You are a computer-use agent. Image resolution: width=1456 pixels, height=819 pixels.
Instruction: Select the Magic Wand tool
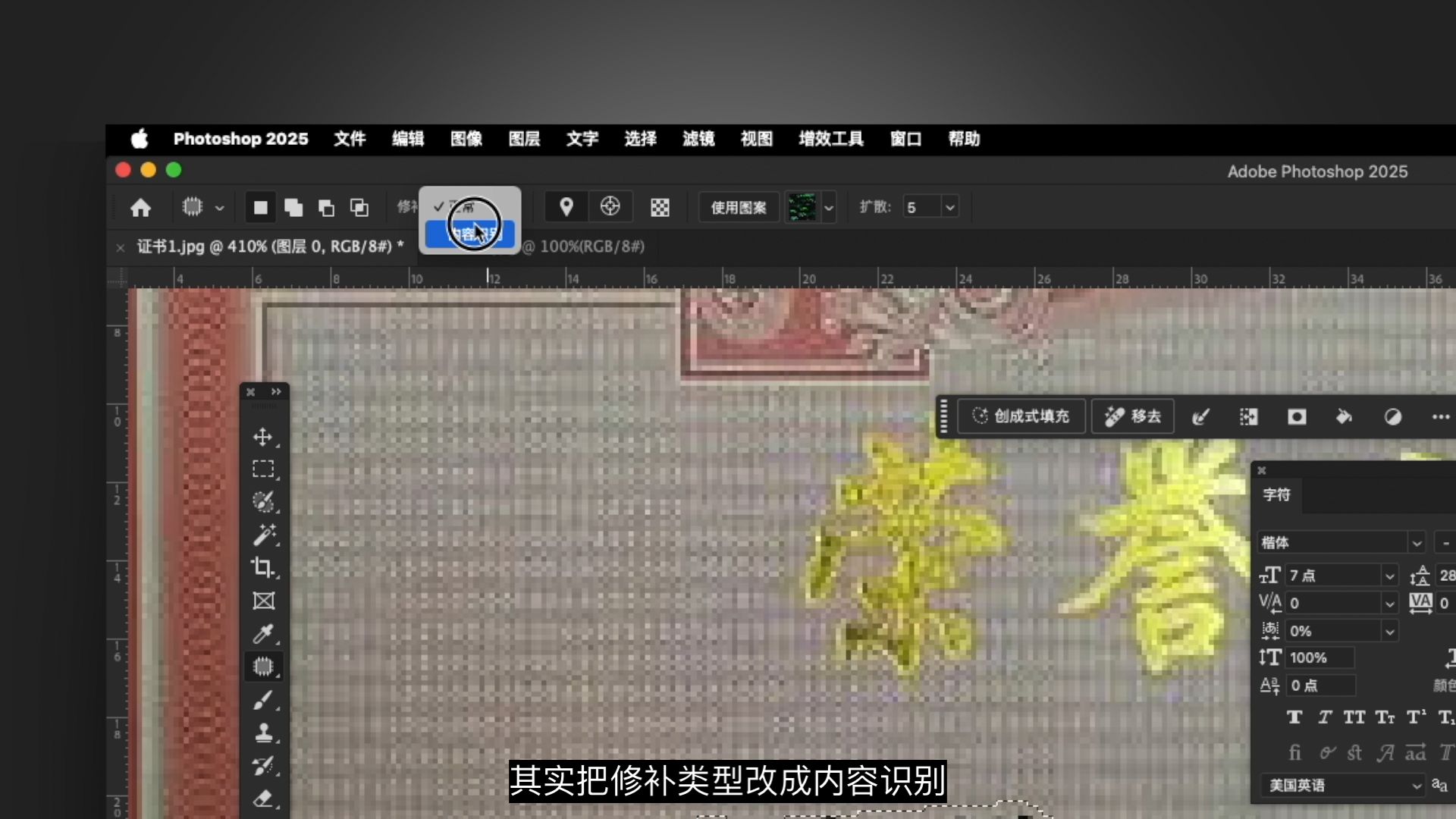263,535
